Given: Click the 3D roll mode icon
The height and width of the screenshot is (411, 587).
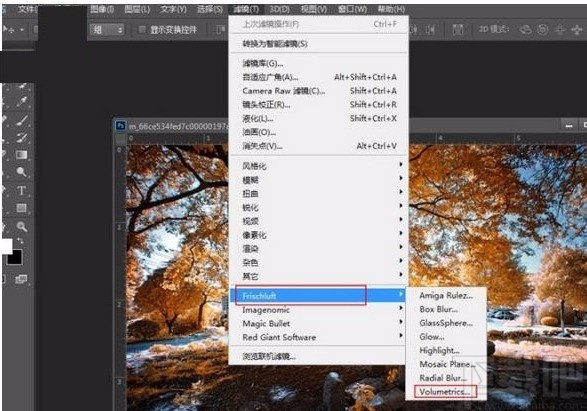Looking at the screenshot, I should tap(542, 29).
